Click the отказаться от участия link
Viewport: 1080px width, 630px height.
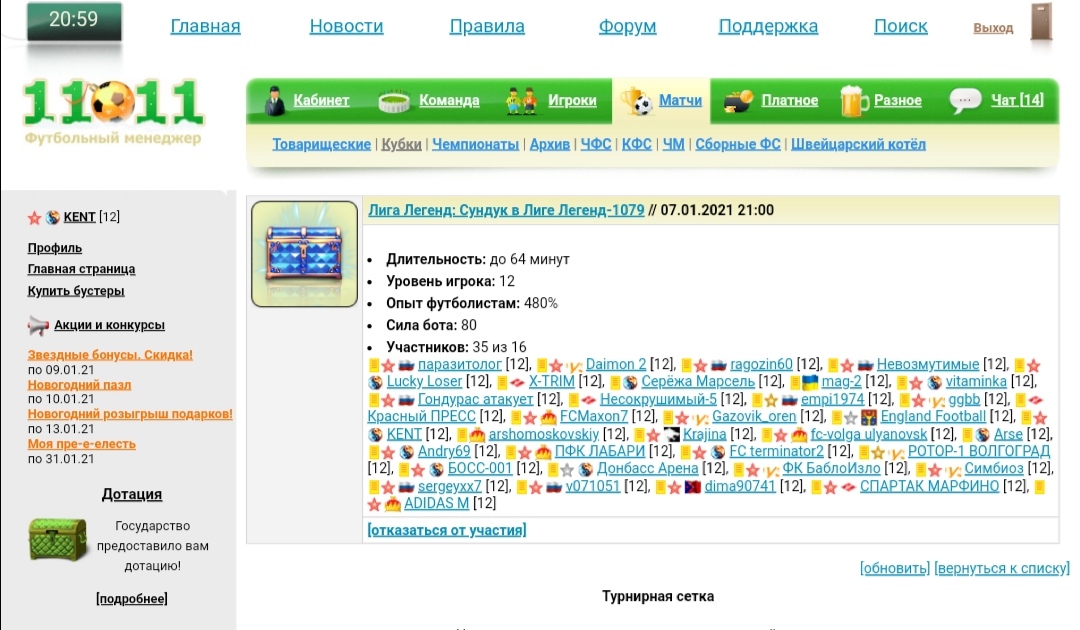446,530
